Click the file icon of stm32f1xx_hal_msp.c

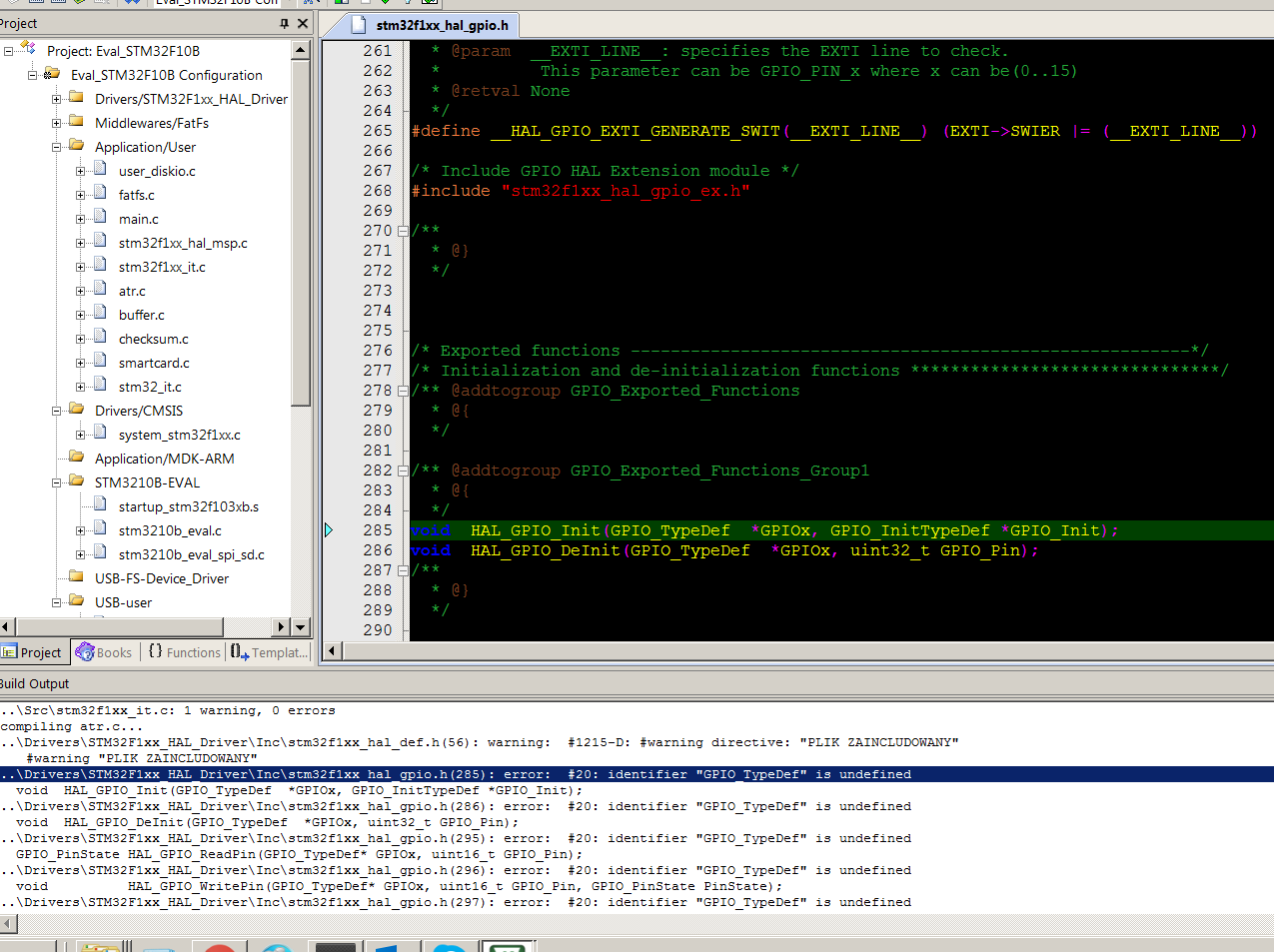tap(100, 242)
